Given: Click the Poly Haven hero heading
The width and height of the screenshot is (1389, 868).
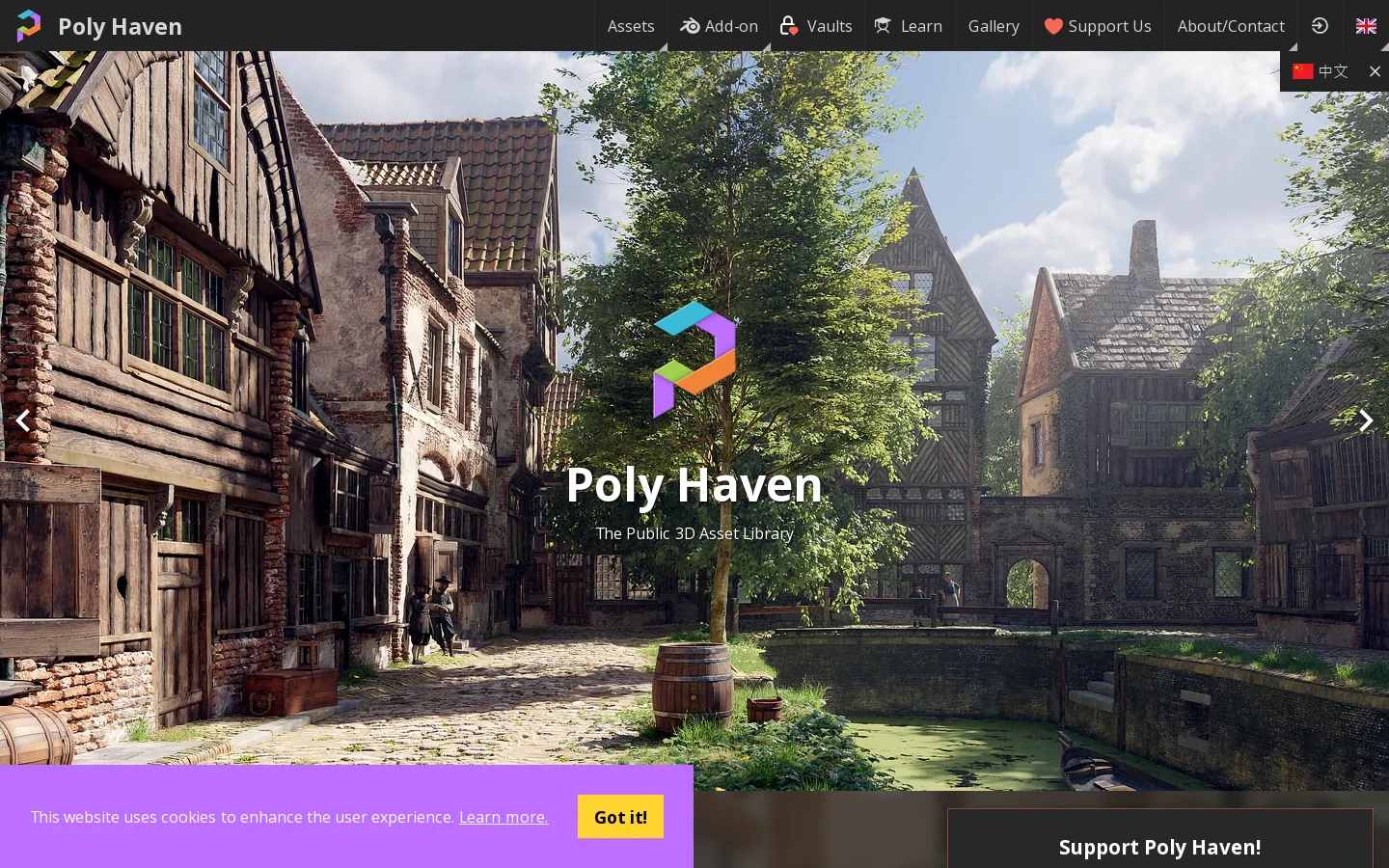Looking at the screenshot, I should coord(694,484).
